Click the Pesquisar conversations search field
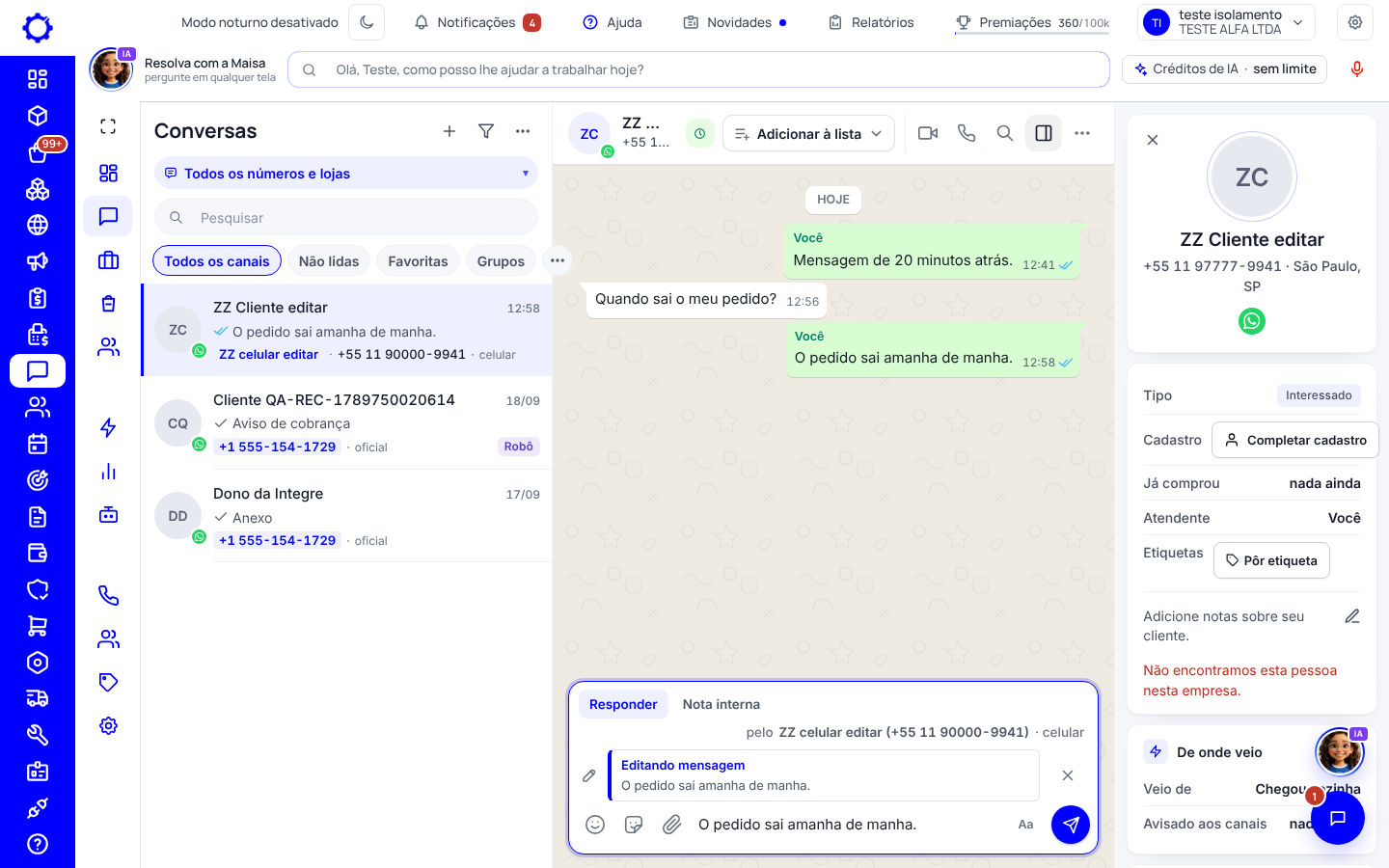 pos(346,218)
